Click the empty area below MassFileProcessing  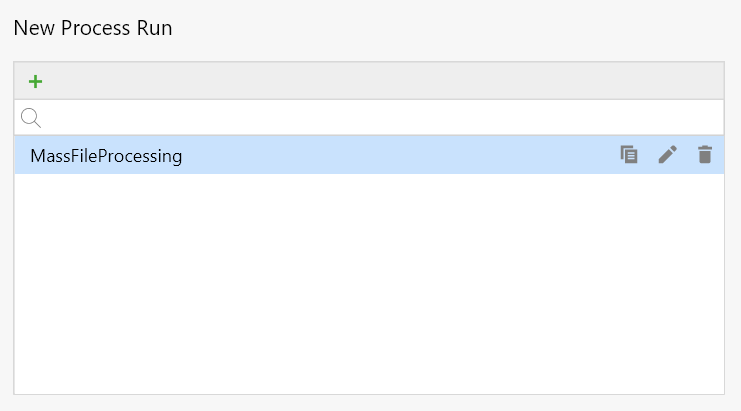click(x=368, y=280)
